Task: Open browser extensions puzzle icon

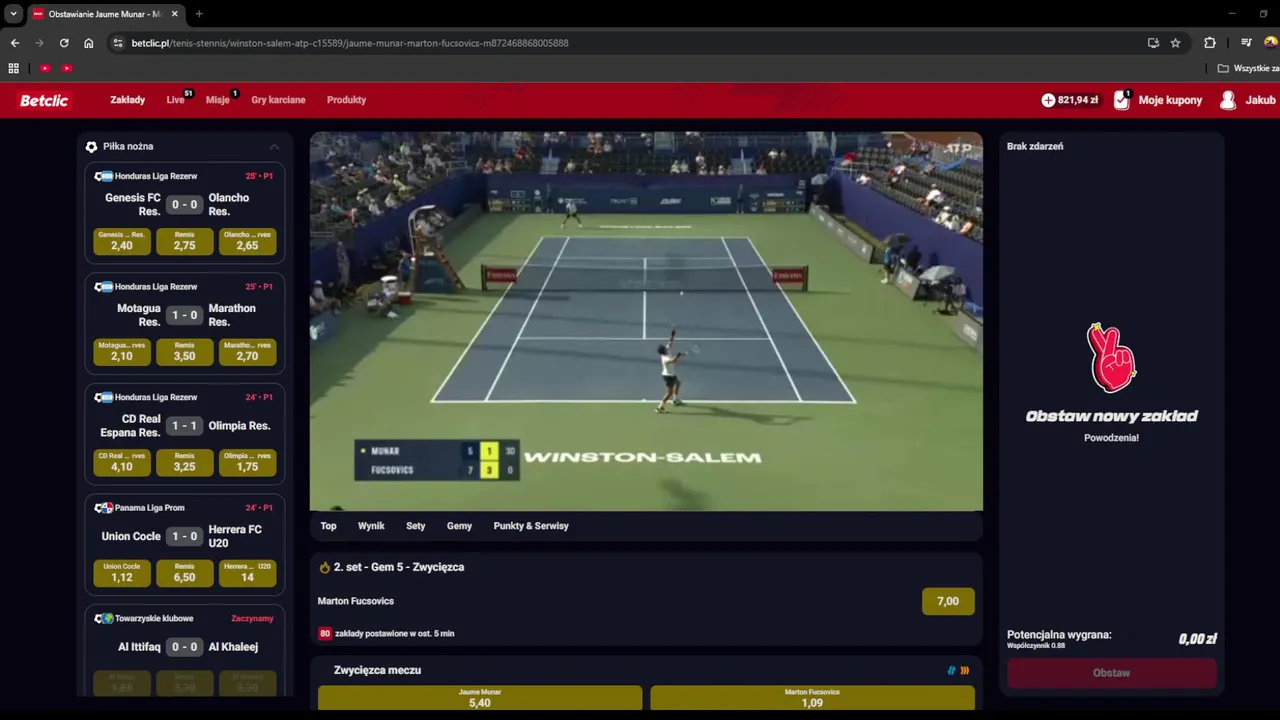Action: point(1210,43)
